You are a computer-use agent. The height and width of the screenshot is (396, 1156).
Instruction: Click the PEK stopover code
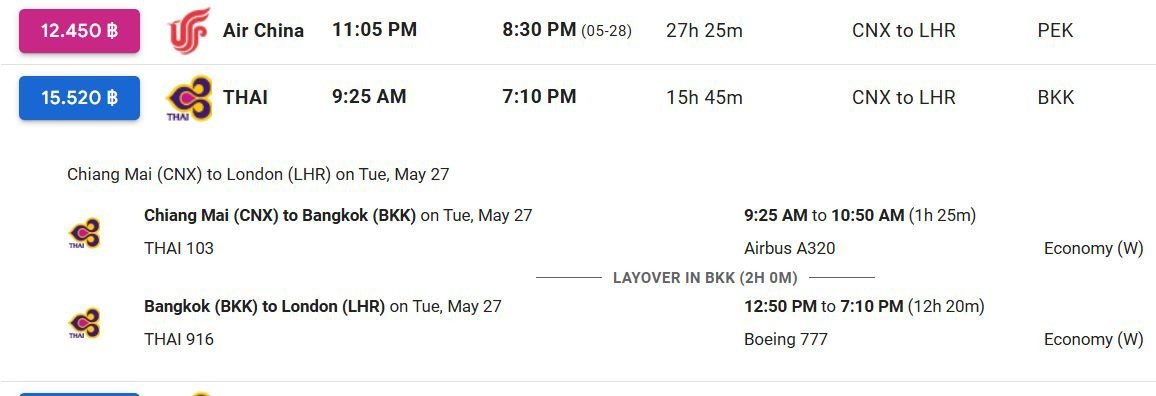click(x=1056, y=31)
